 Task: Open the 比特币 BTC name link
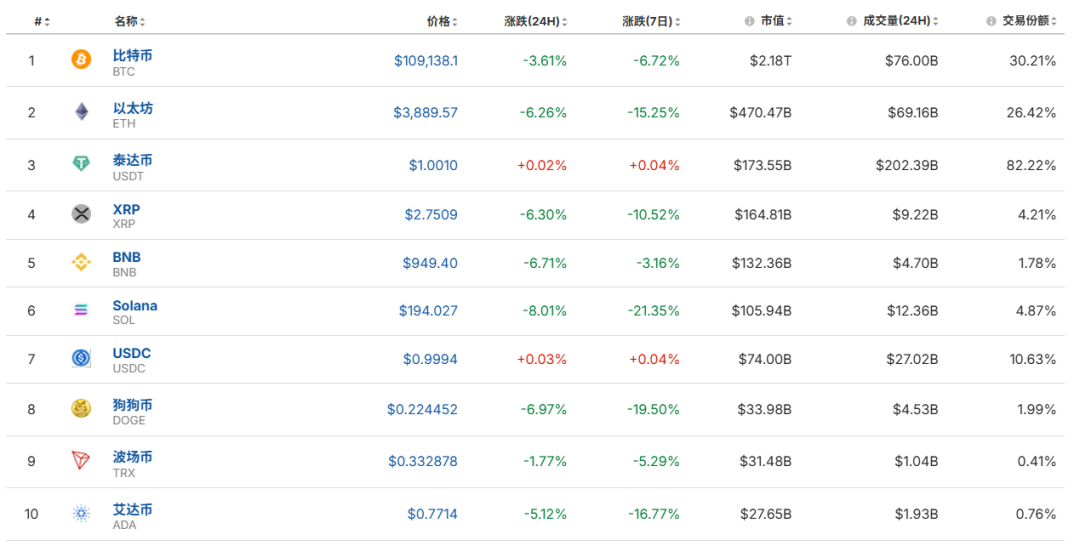pos(132,56)
